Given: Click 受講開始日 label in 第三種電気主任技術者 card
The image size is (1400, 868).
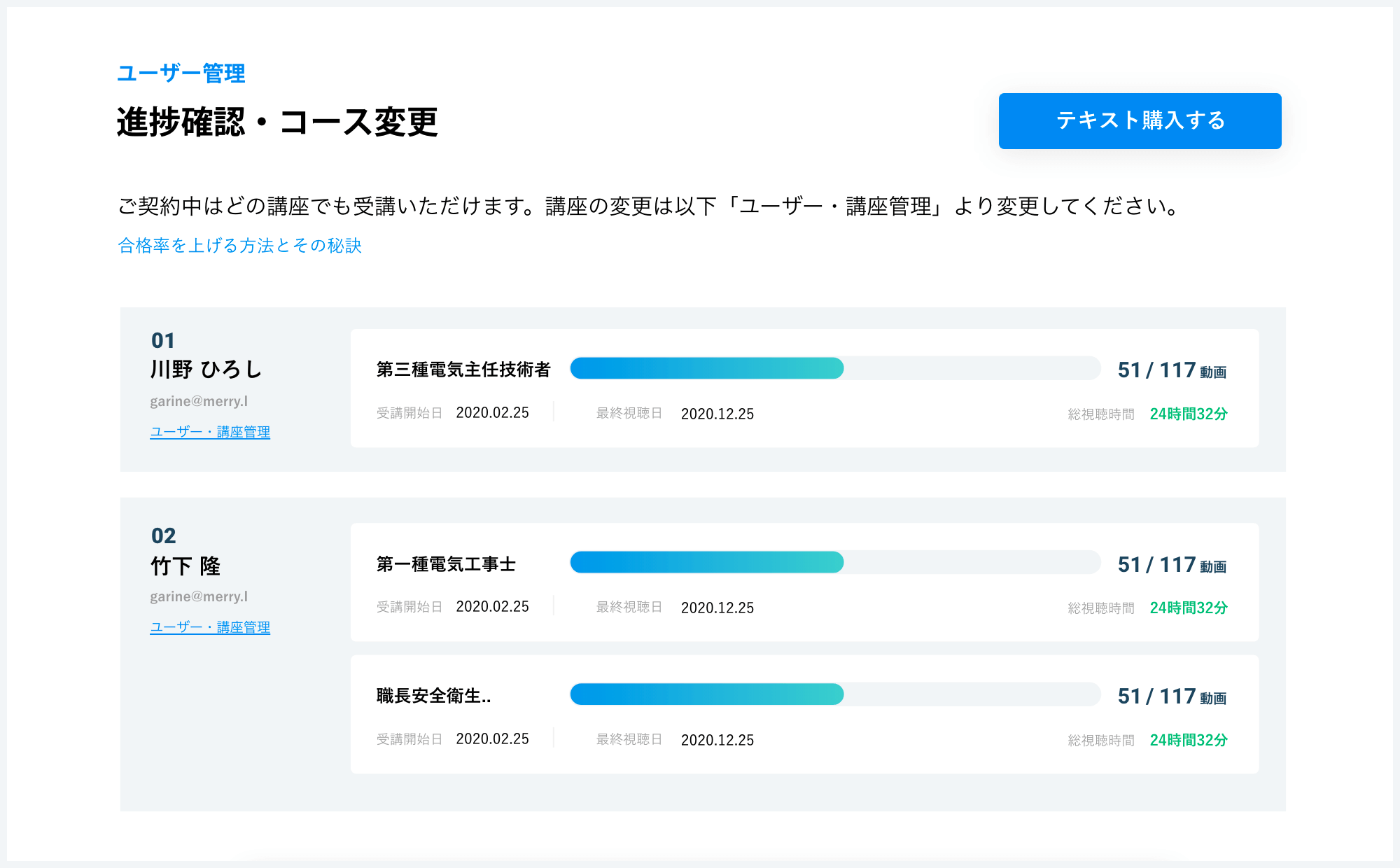Looking at the screenshot, I should [409, 413].
